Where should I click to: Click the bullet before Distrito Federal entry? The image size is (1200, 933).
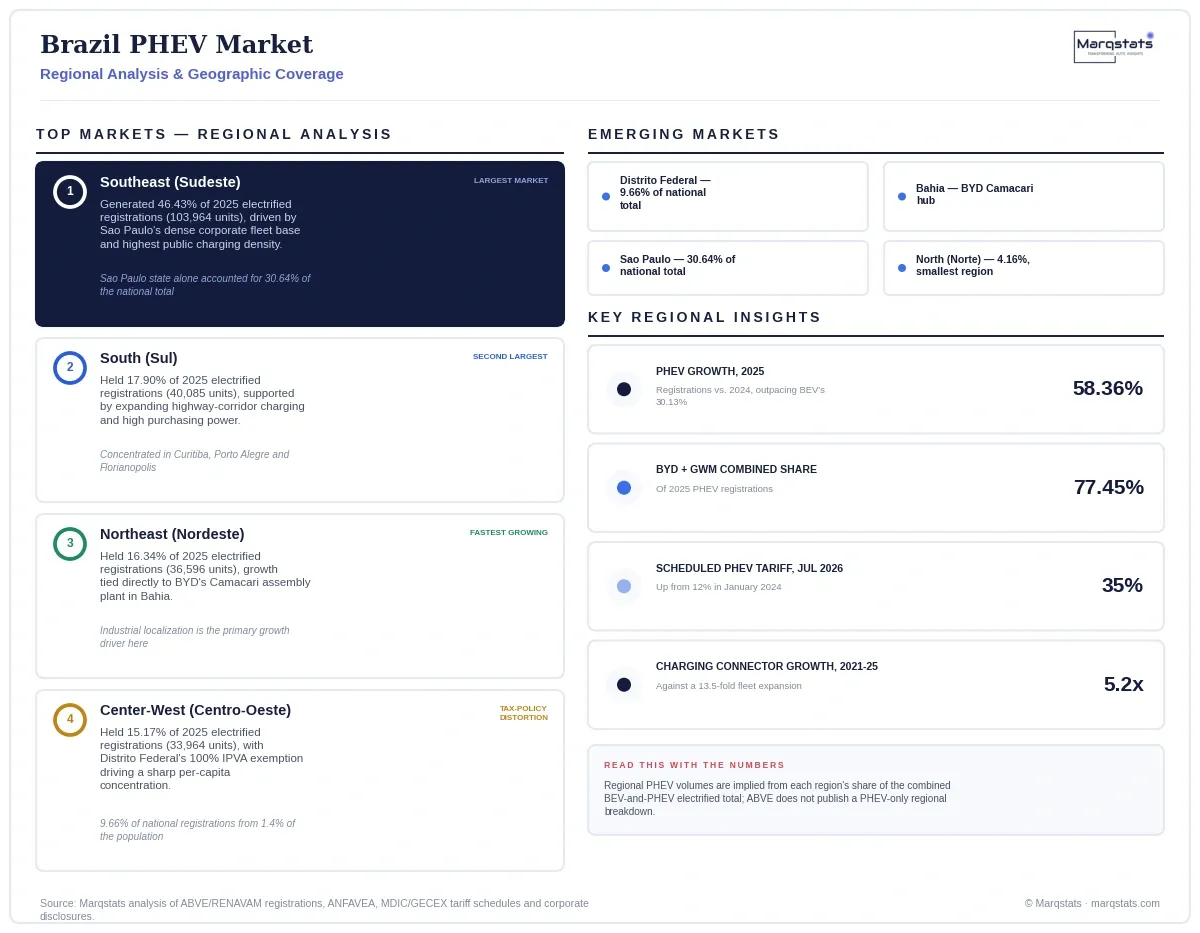pos(606,197)
